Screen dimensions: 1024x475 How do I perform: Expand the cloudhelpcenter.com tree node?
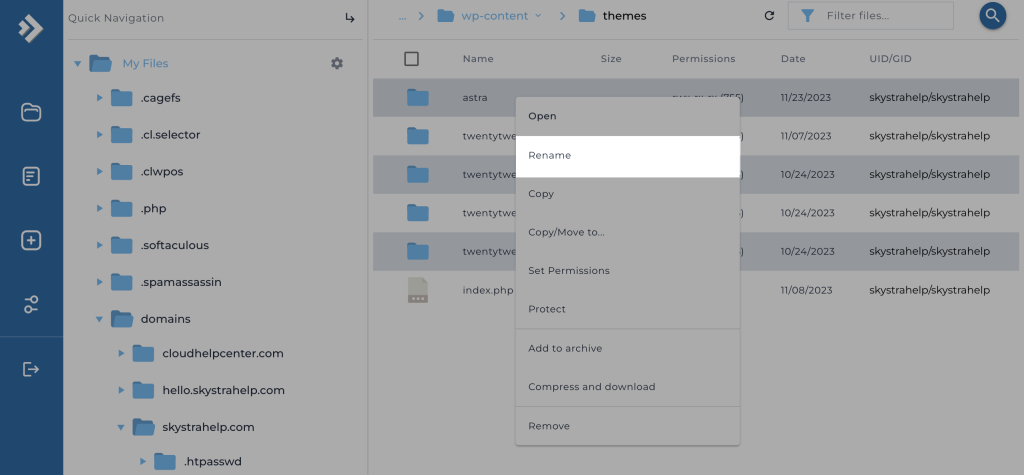pos(121,354)
